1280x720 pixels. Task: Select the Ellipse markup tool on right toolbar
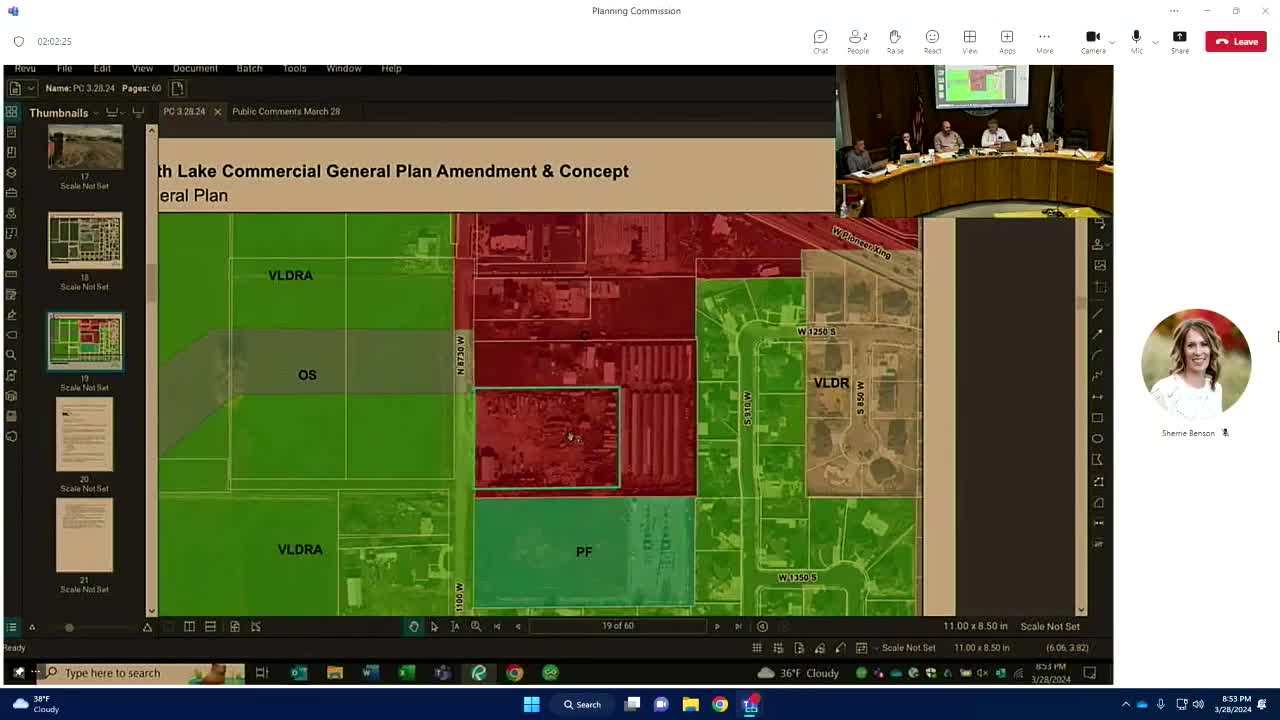(1097, 437)
